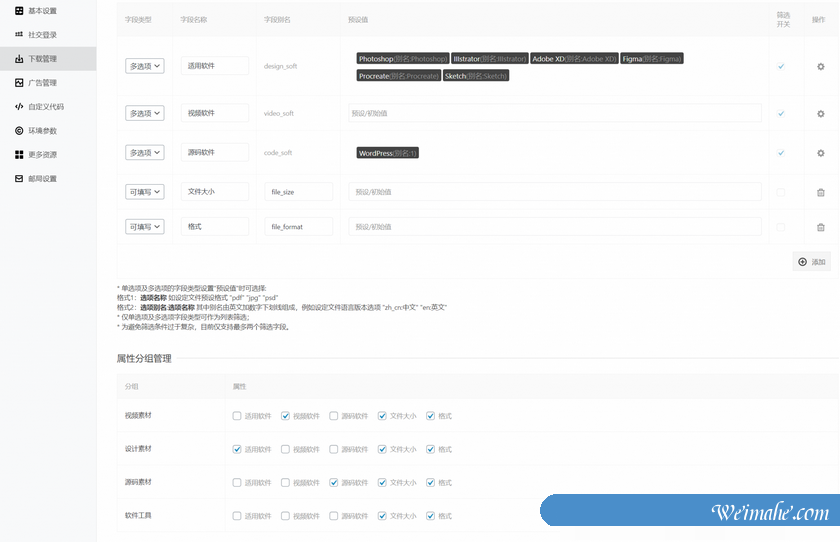840x542 pixels.
Task: Open 广告管理 image icon
Action: point(19,82)
